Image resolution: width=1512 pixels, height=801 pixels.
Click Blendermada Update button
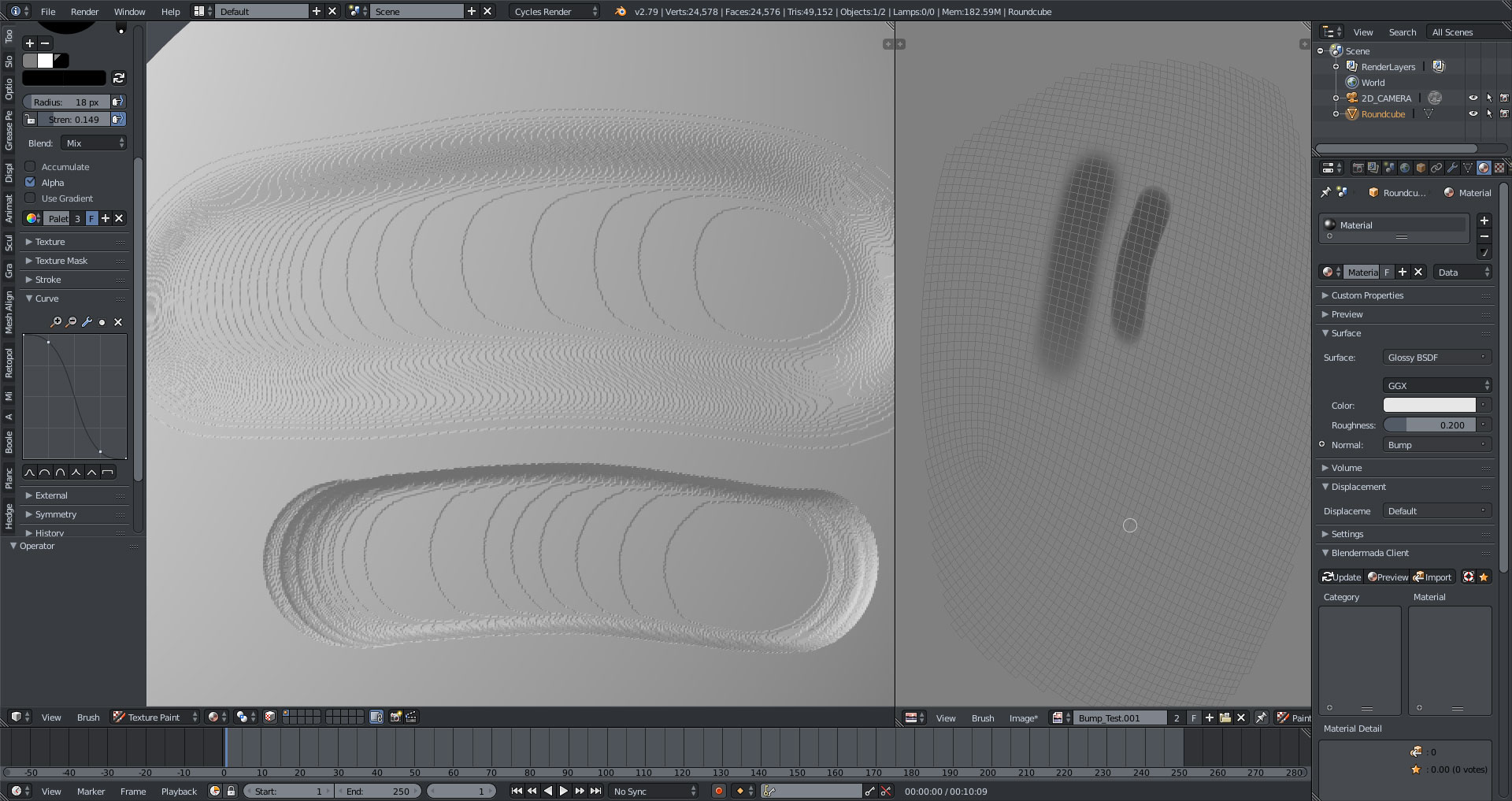pyautogui.click(x=1341, y=577)
